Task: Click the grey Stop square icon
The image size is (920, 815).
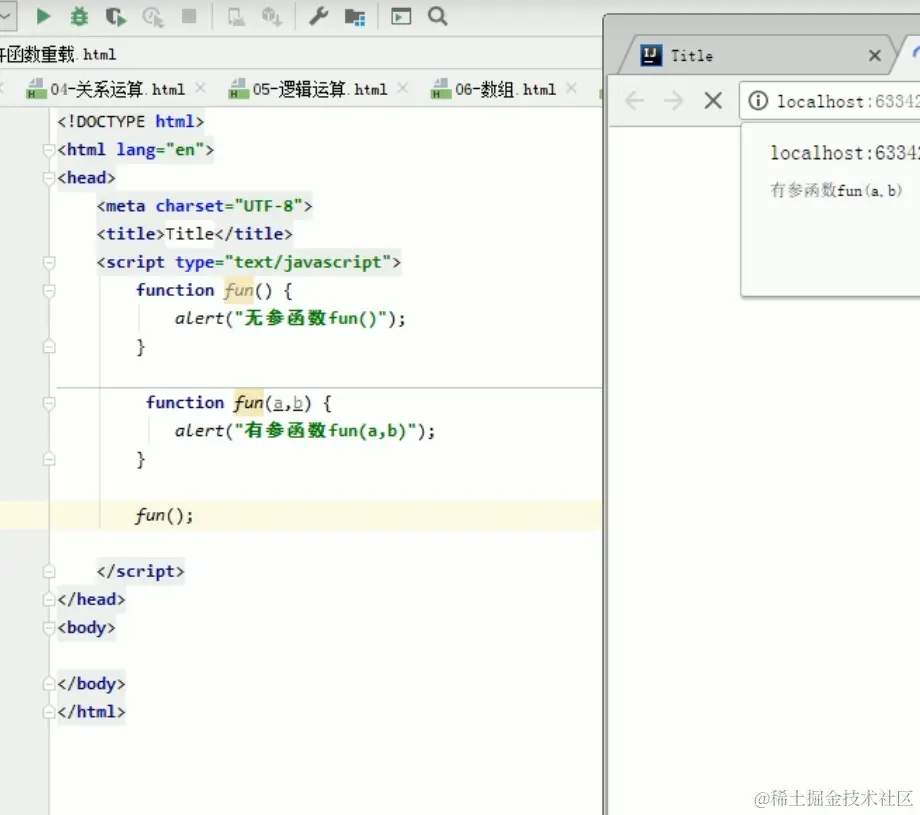Action: click(189, 16)
